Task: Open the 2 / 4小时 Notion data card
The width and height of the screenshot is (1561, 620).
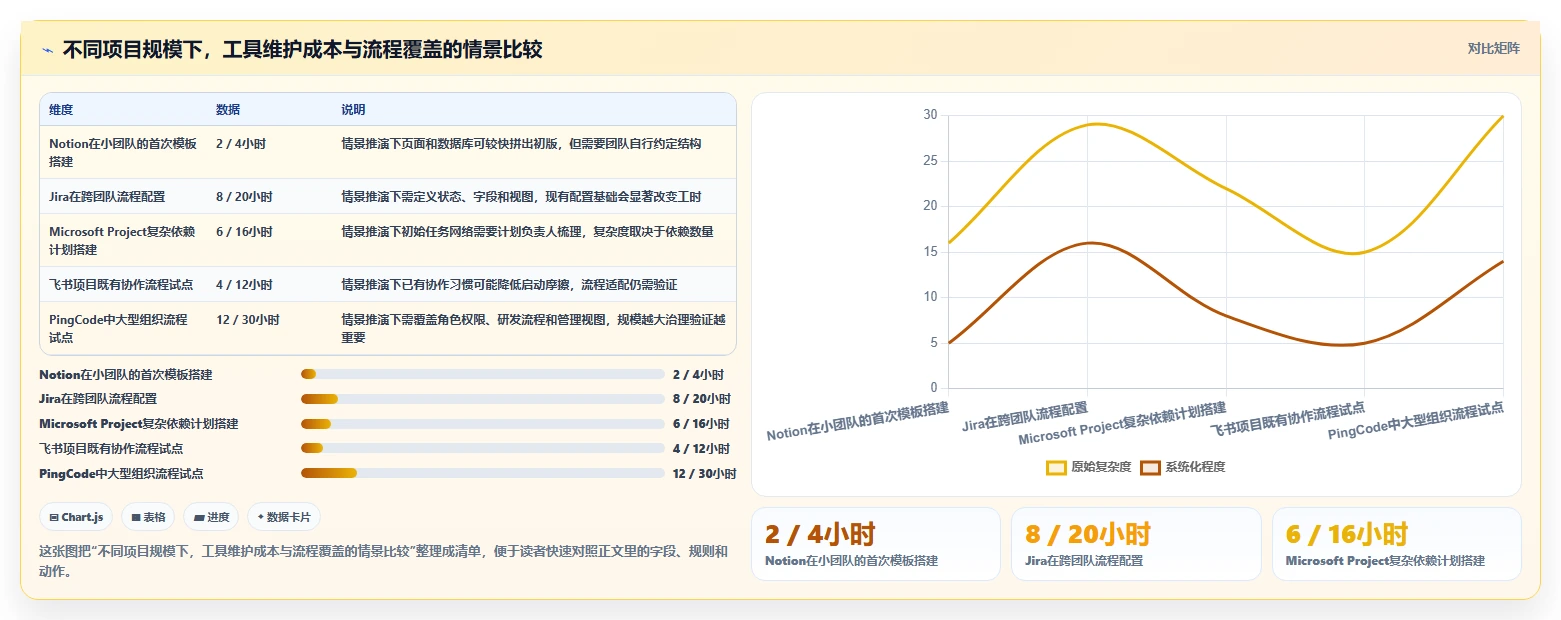Action: click(x=875, y=544)
